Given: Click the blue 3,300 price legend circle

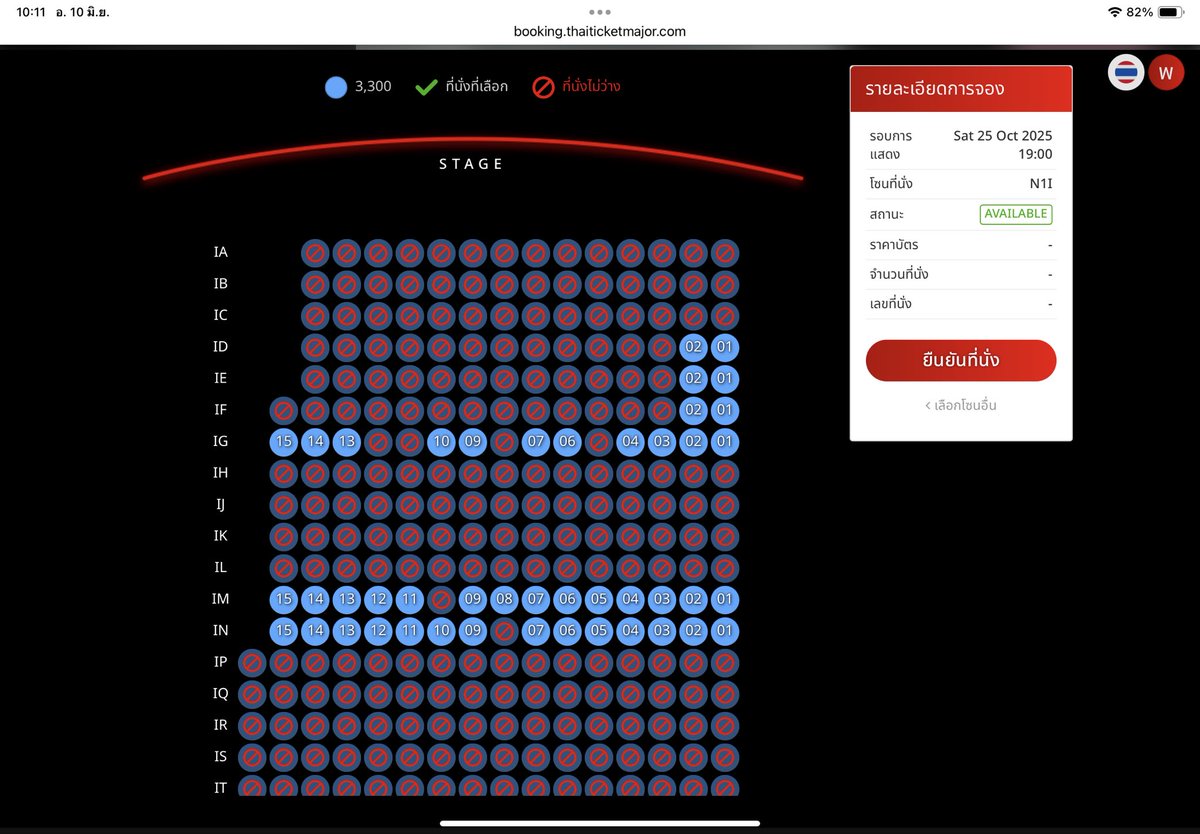Looking at the screenshot, I should tap(336, 87).
